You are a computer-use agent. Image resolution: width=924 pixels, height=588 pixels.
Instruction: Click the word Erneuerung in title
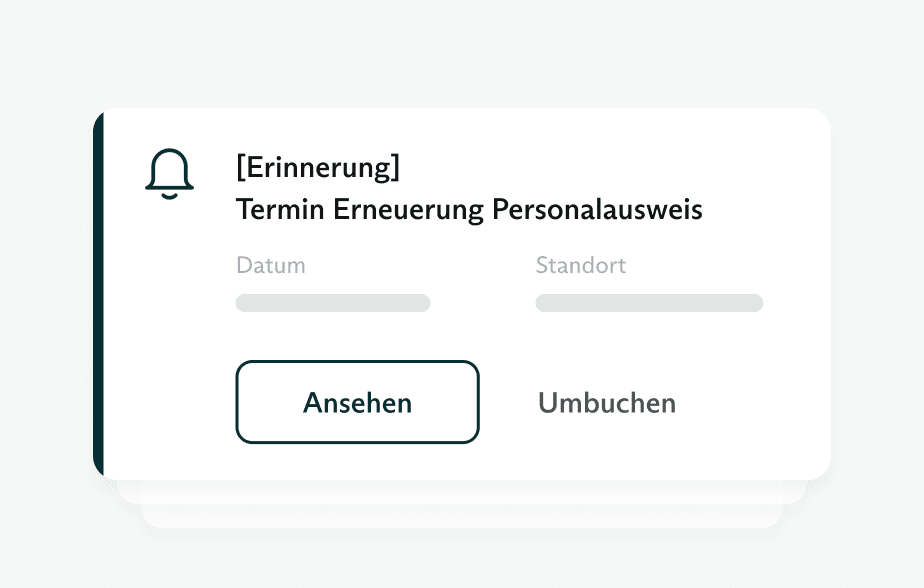point(408,211)
